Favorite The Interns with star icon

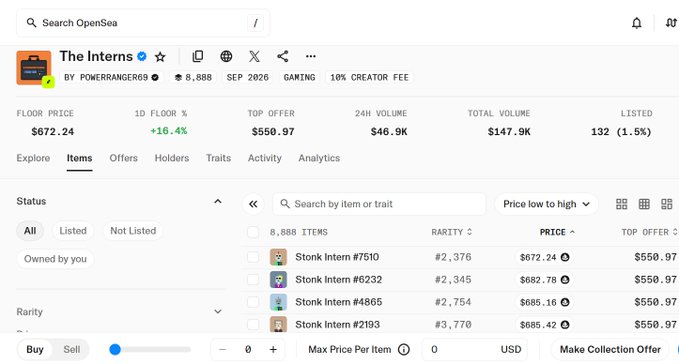tap(160, 57)
